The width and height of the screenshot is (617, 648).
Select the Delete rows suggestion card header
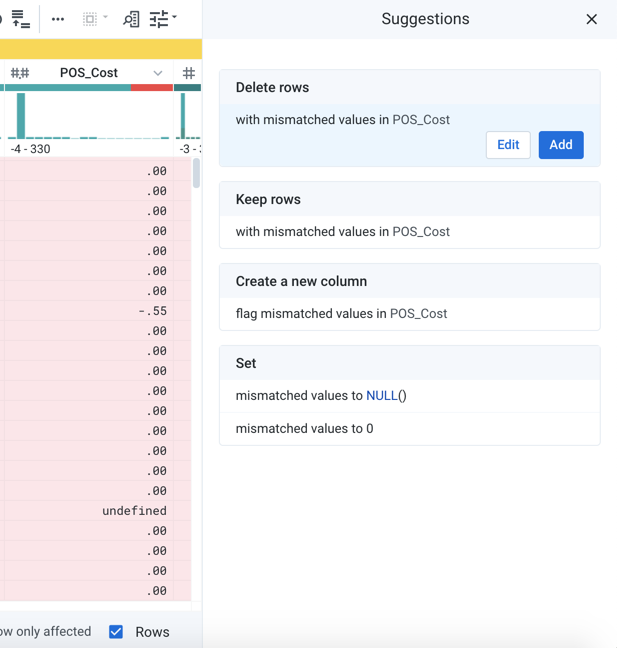410,87
